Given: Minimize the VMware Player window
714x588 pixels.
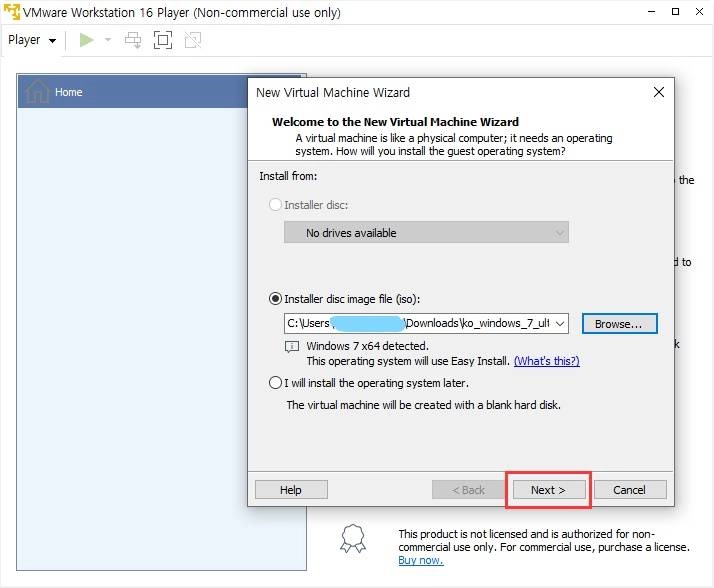Looking at the screenshot, I should [652, 12].
